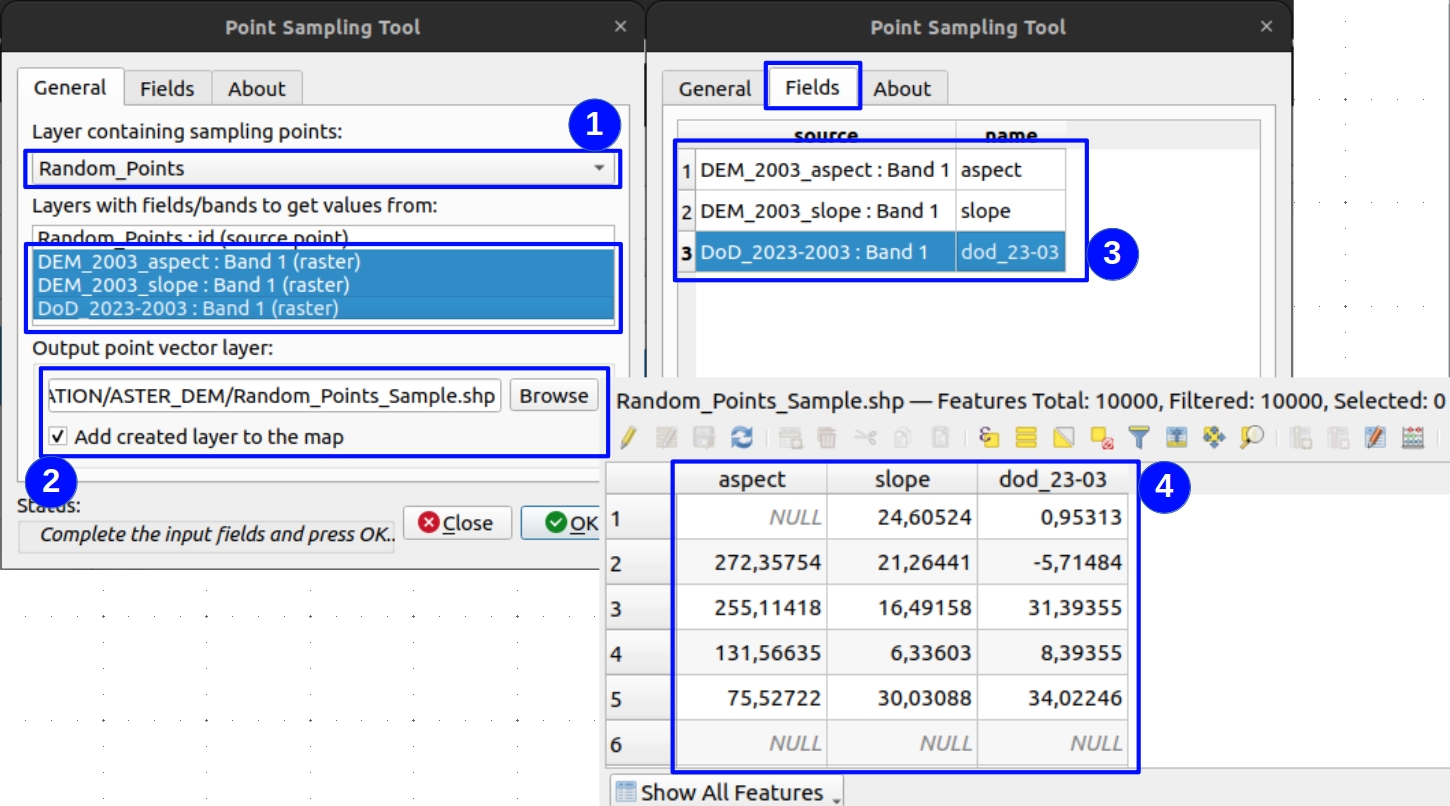Open the Random_Points sampling layer dropdown
The height and width of the screenshot is (806, 1450).
pyautogui.click(x=322, y=168)
